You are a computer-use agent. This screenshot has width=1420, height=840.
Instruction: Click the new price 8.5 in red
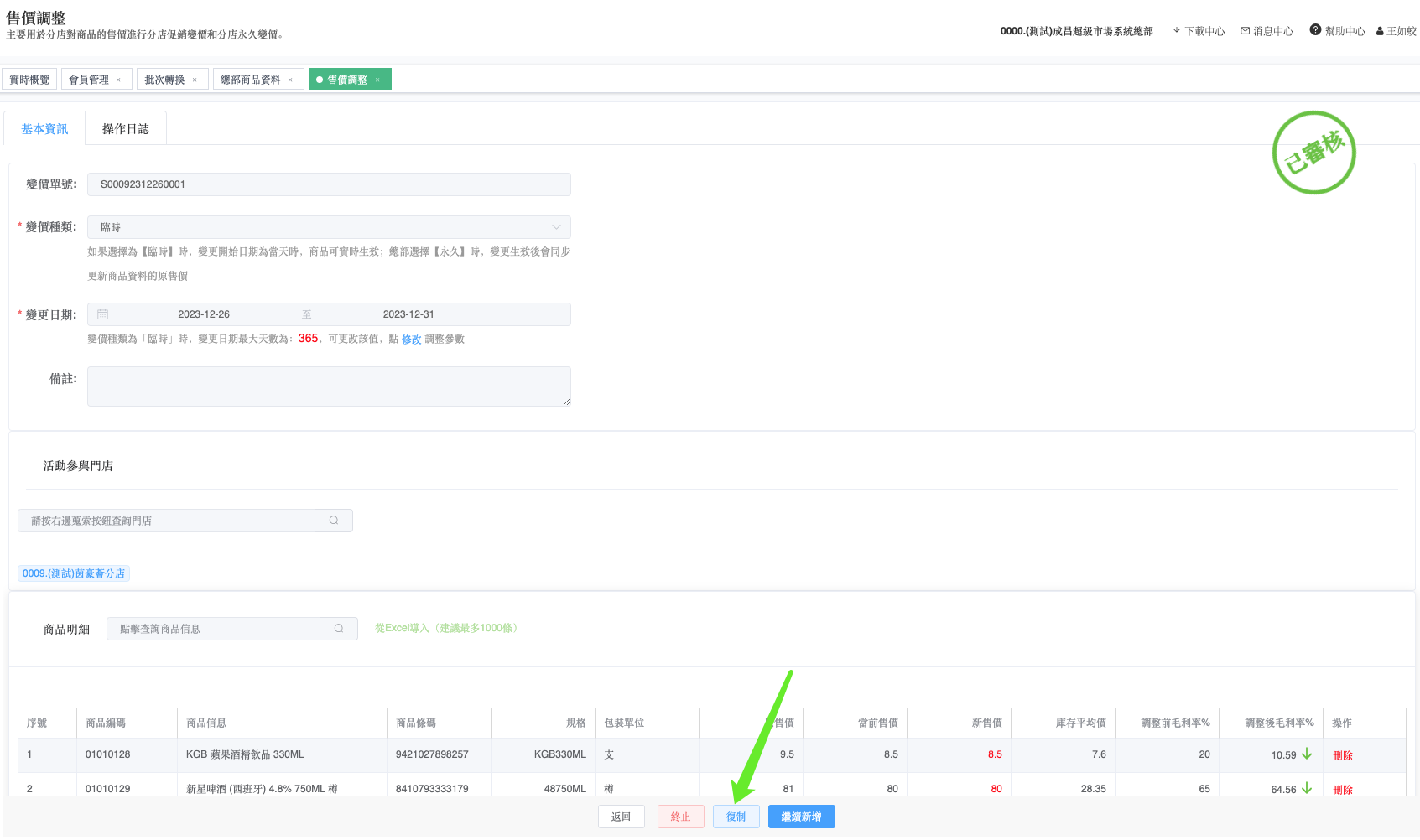(x=995, y=754)
